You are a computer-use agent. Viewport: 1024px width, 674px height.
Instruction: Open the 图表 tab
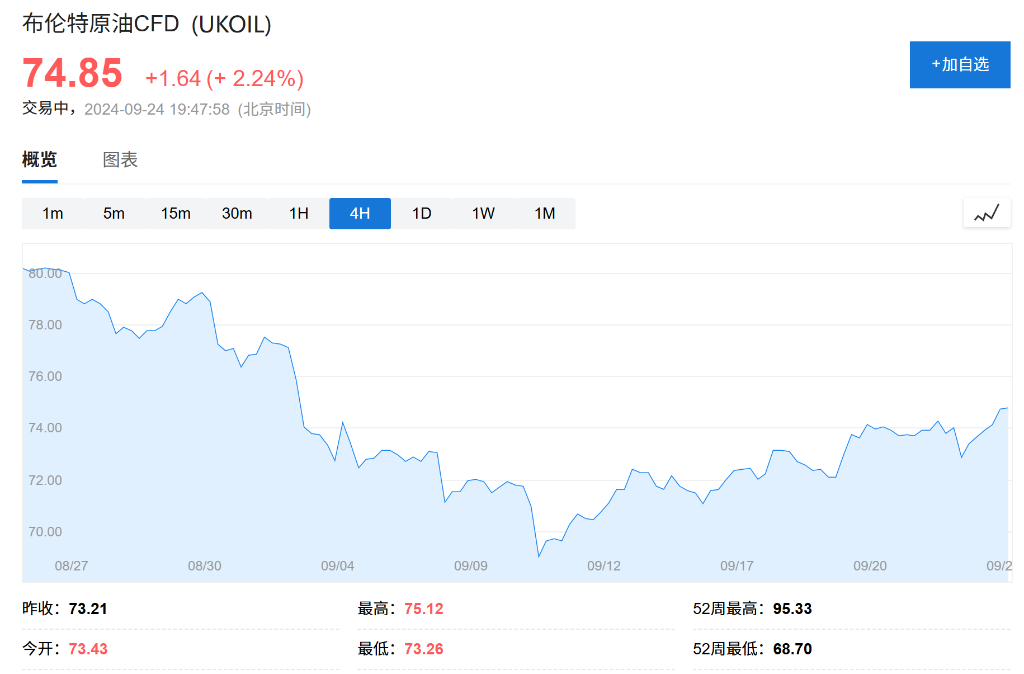click(x=120, y=160)
